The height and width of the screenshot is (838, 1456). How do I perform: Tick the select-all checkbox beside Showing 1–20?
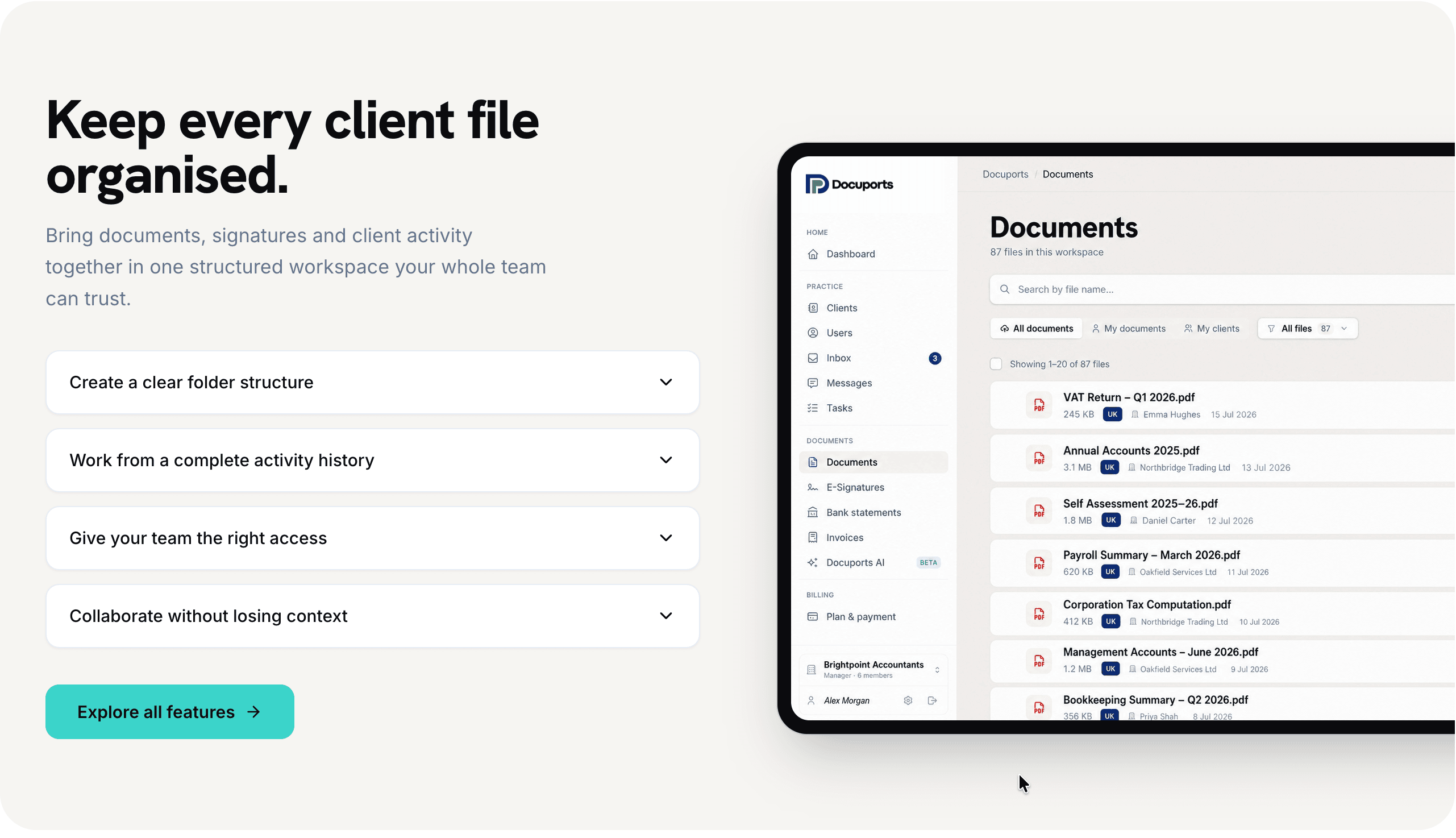point(996,364)
